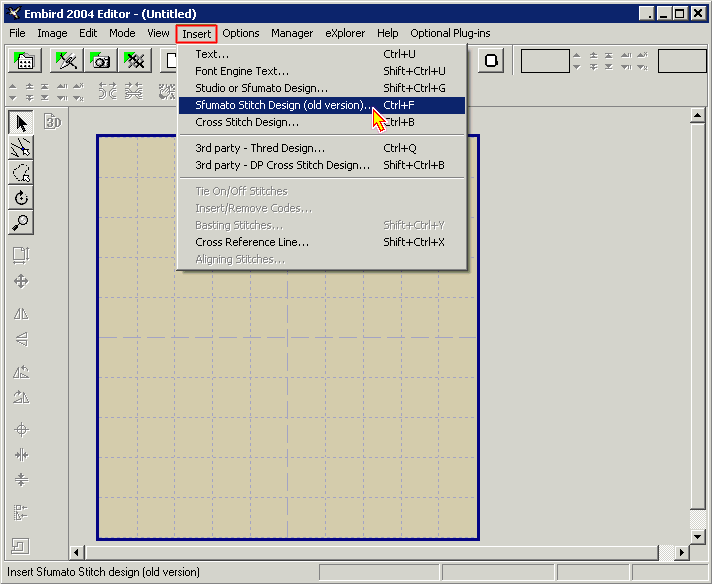Open the Options menu
This screenshot has height=584, width=712.
point(241,33)
